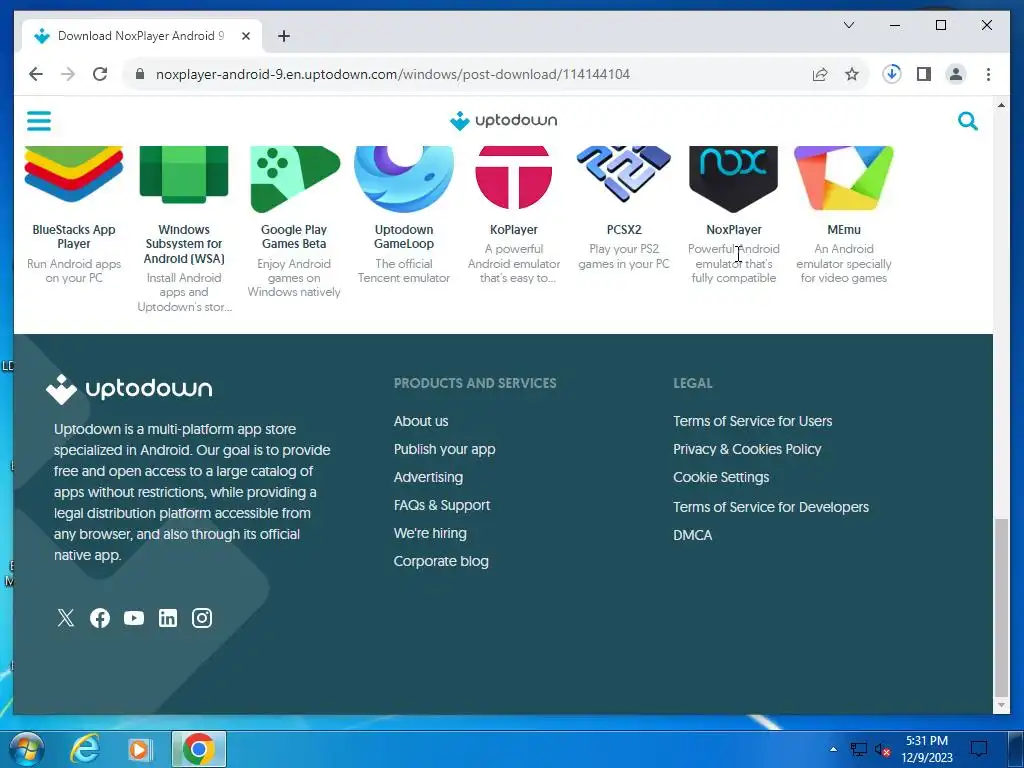
Task: Go back in Chrome
Action: tap(36, 74)
